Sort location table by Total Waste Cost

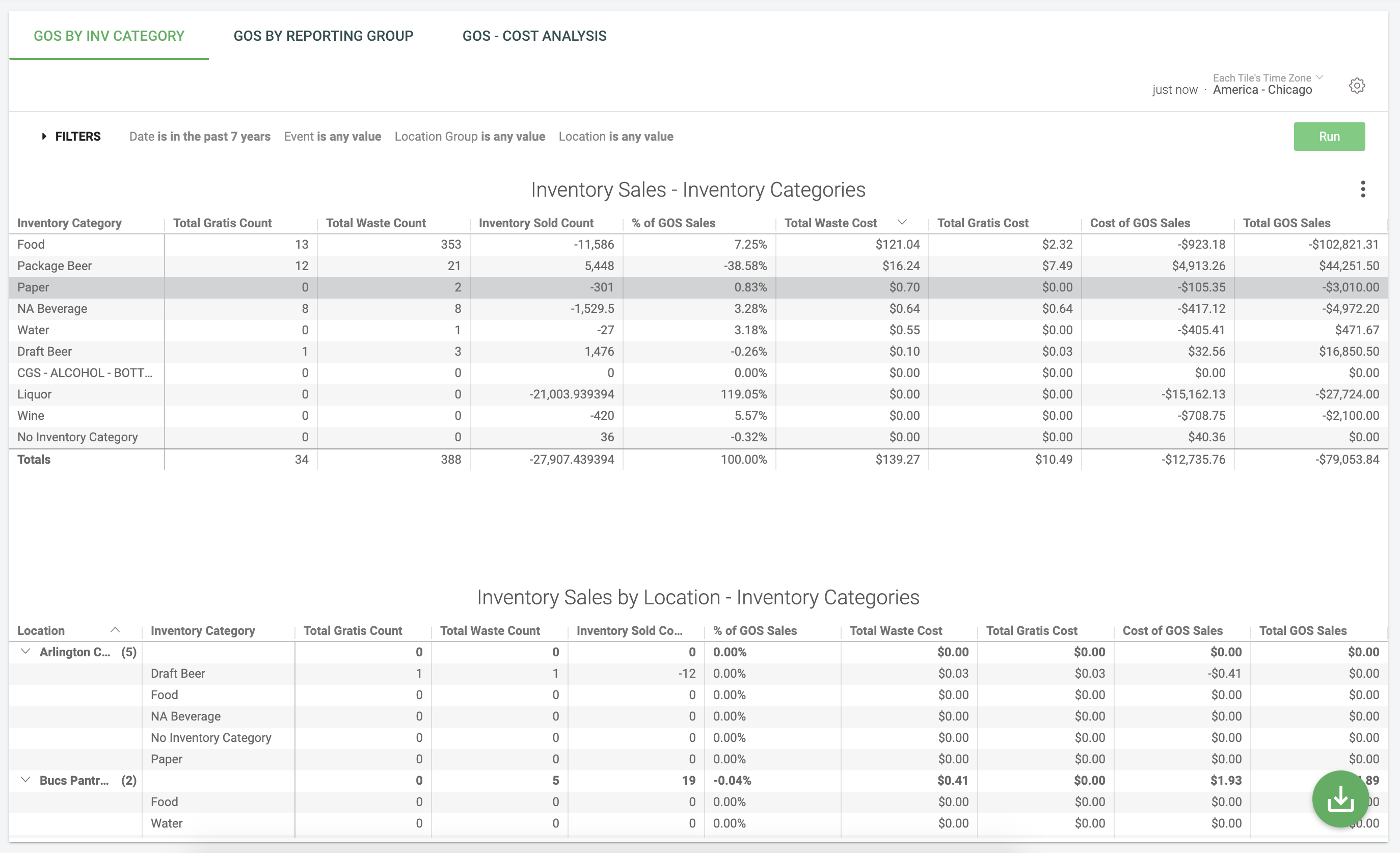point(896,630)
